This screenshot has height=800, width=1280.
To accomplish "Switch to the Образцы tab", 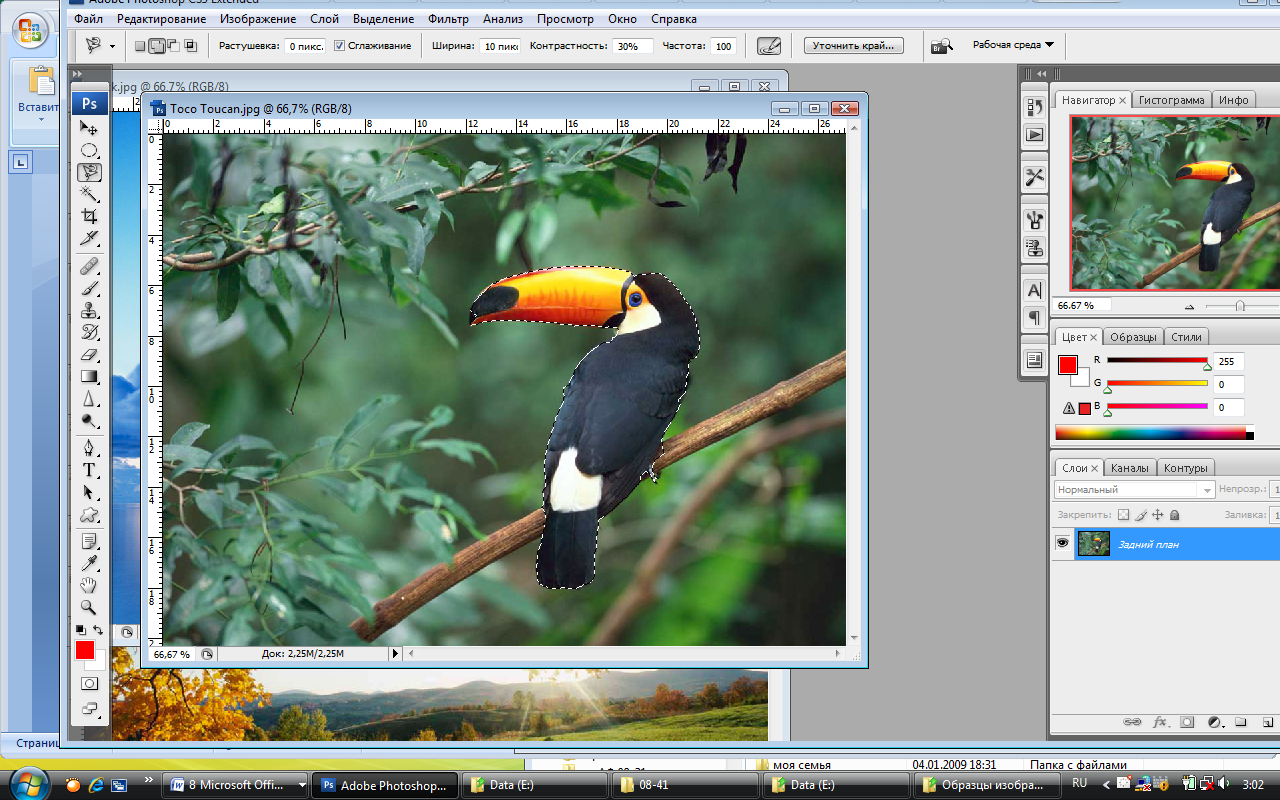I will click(1134, 337).
